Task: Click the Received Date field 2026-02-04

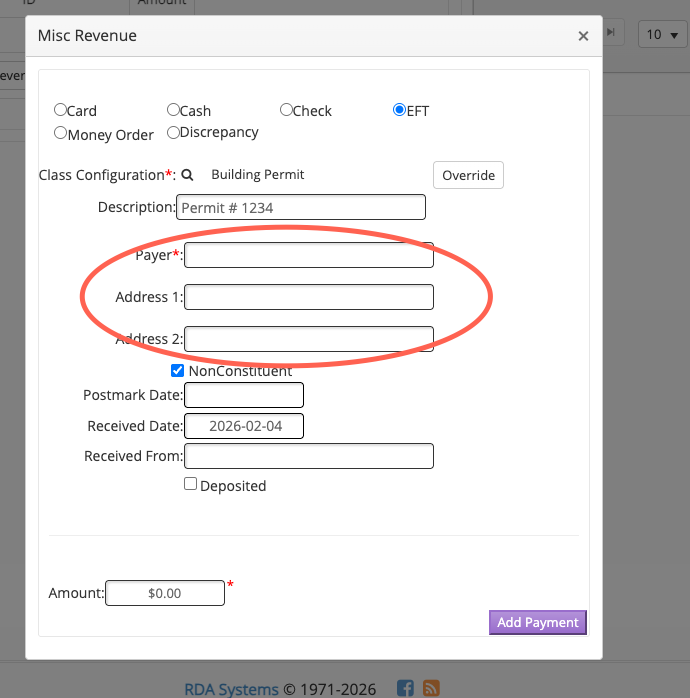Action: pos(244,426)
